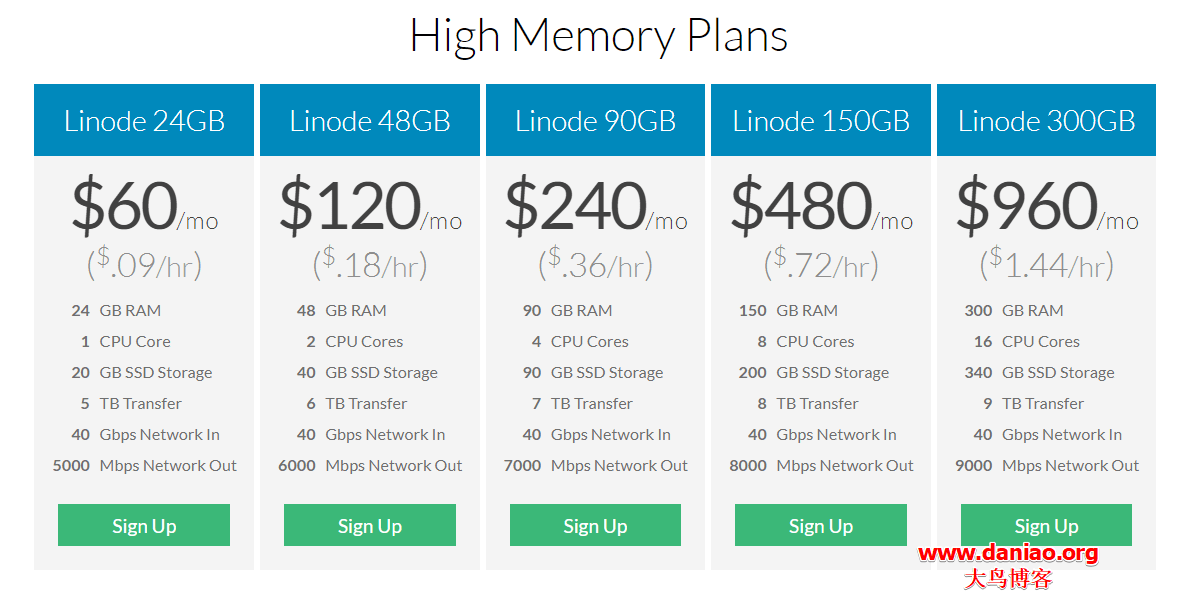
Task: Choose Sign Up for Linode 150GB
Action: (820, 526)
